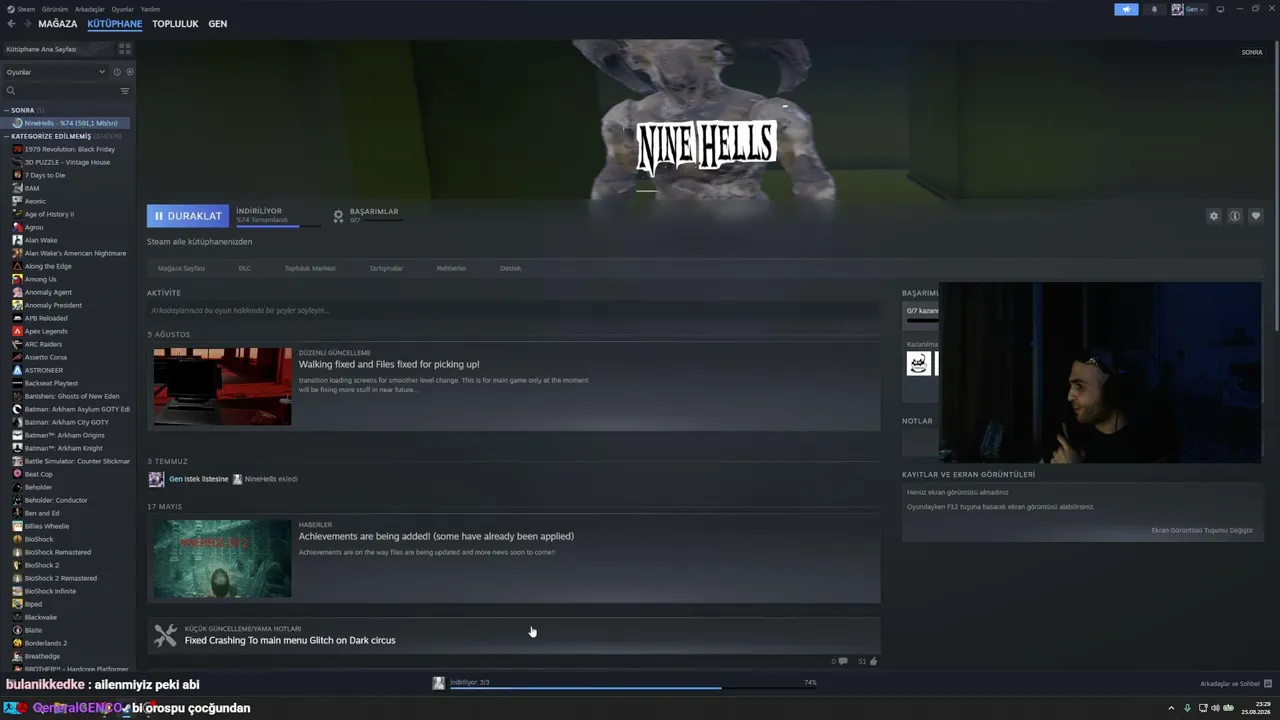This screenshot has width=1280, height=720.
Task: Open the Topluluk Merkezi link
Action: click(x=310, y=268)
